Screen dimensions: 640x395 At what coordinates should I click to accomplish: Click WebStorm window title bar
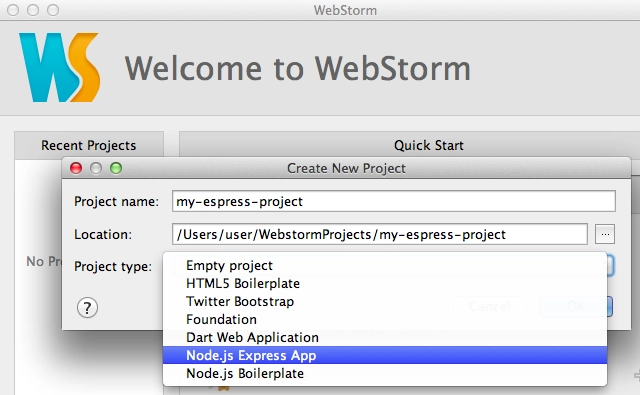(345, 10)
